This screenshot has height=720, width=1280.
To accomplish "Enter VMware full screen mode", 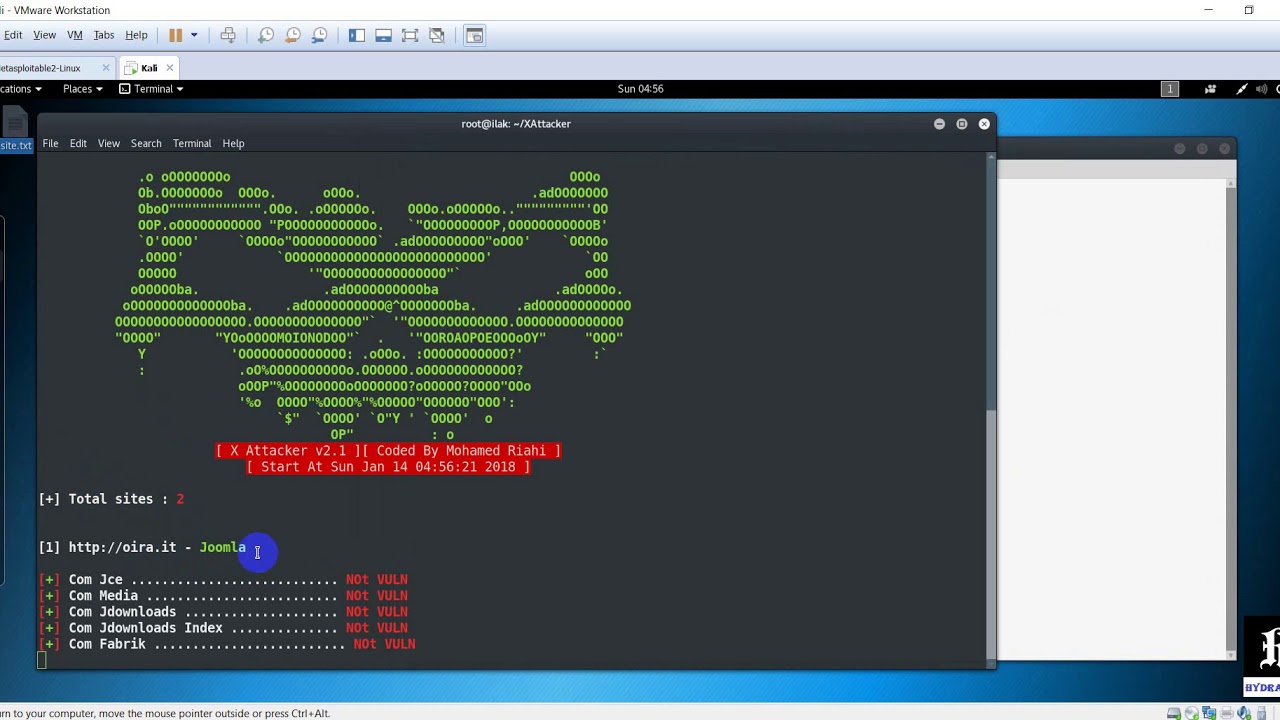I will tap(410, 35).
